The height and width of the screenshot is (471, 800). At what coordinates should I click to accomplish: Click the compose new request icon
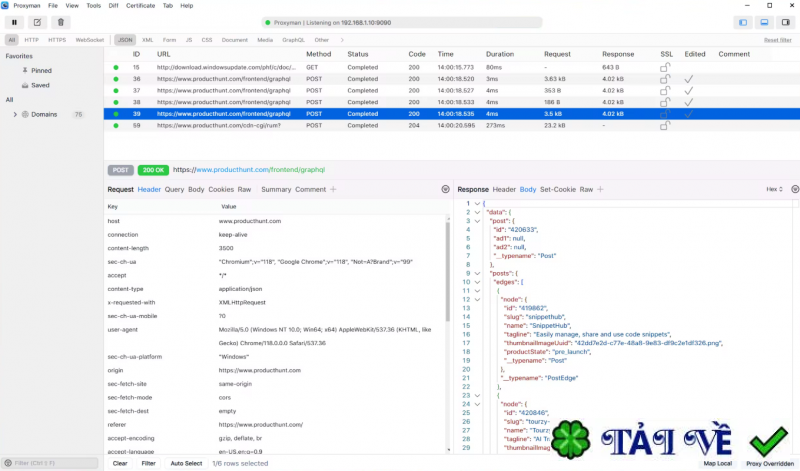37,22
